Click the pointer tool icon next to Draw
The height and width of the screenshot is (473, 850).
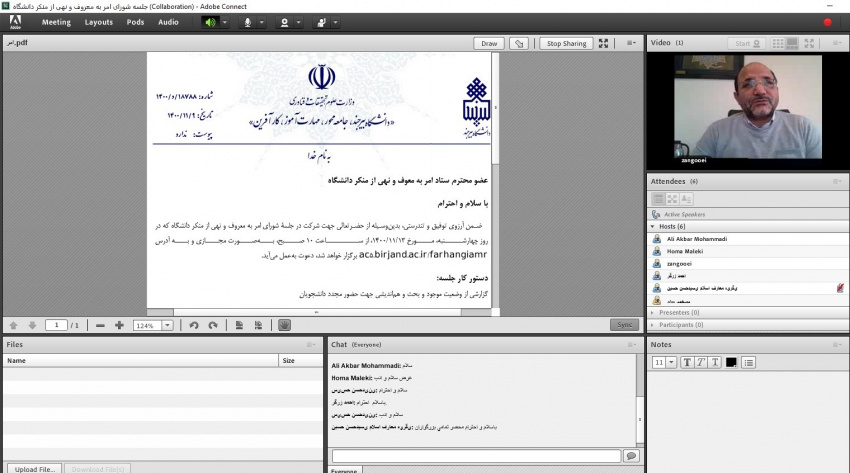[519, 43]
